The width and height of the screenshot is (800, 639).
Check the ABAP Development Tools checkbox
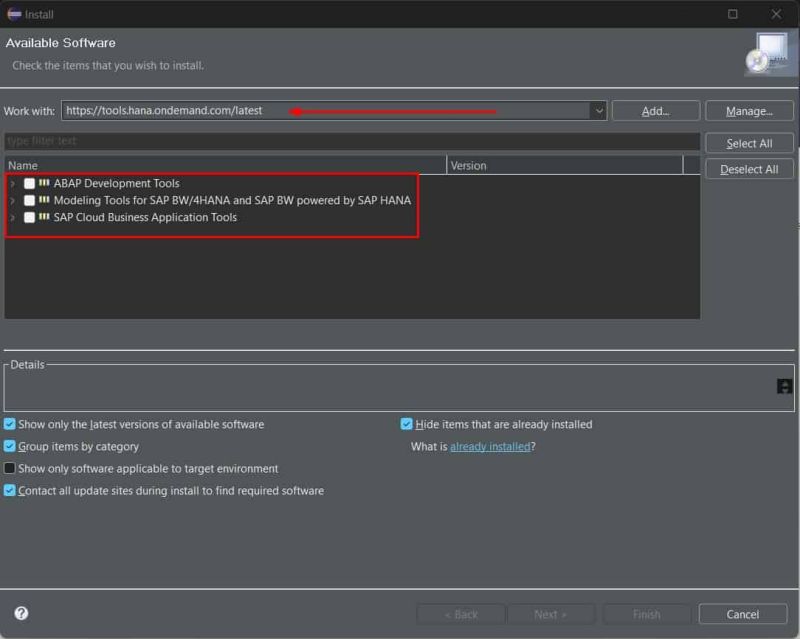(x=31, y=183)
